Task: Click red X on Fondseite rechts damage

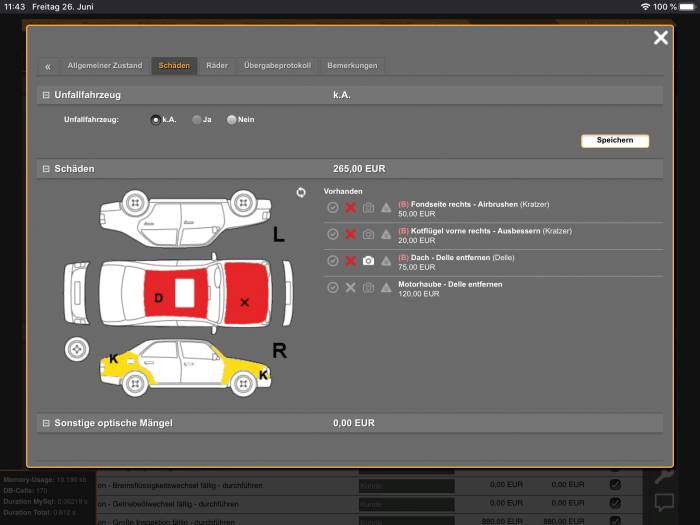Action: (x=350, y=207)
